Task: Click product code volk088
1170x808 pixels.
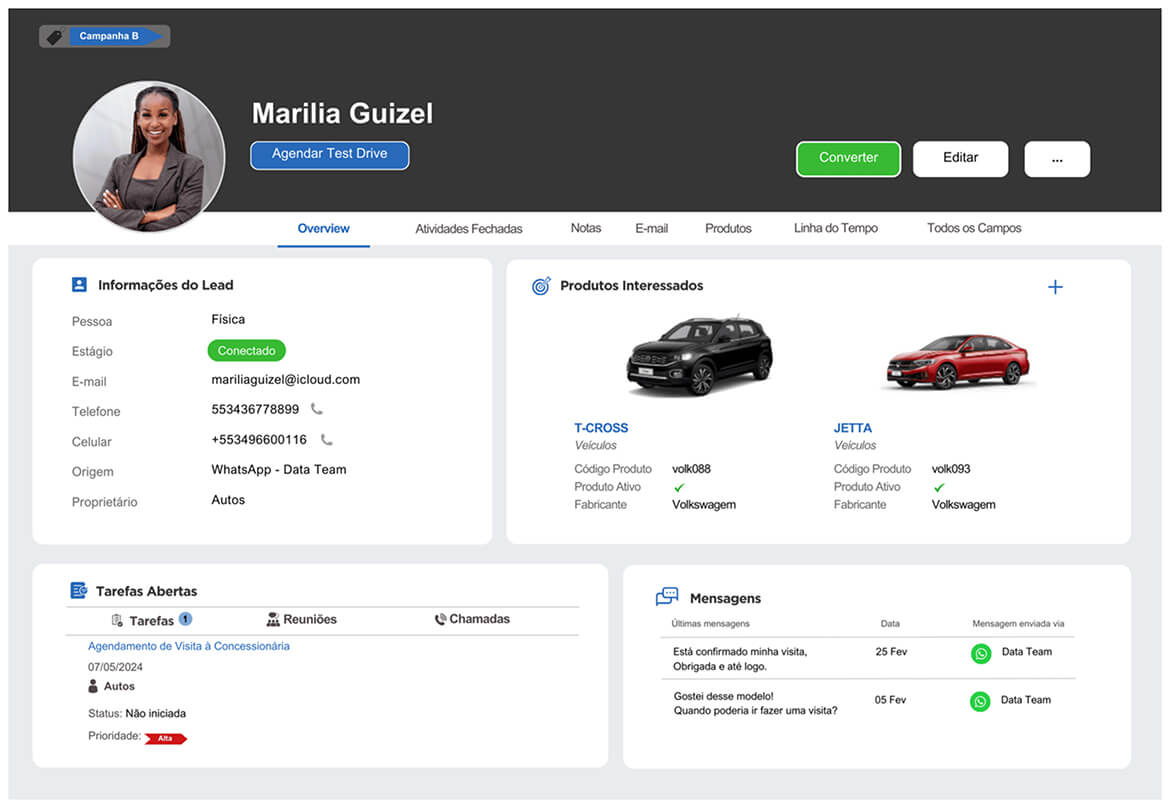Action: click(691, 469)
